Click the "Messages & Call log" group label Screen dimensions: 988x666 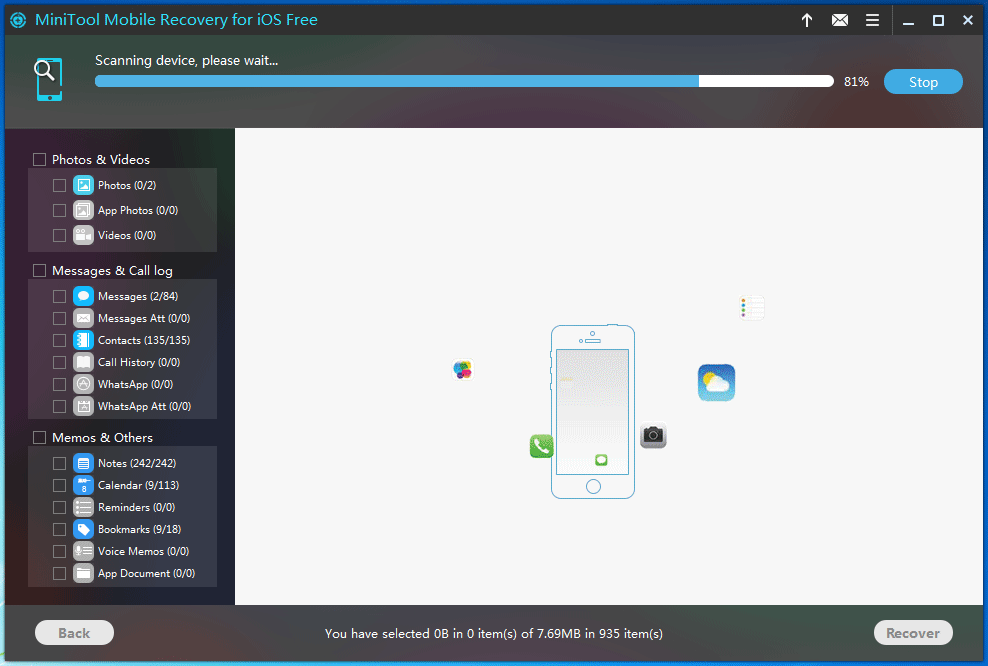[112, 270]
